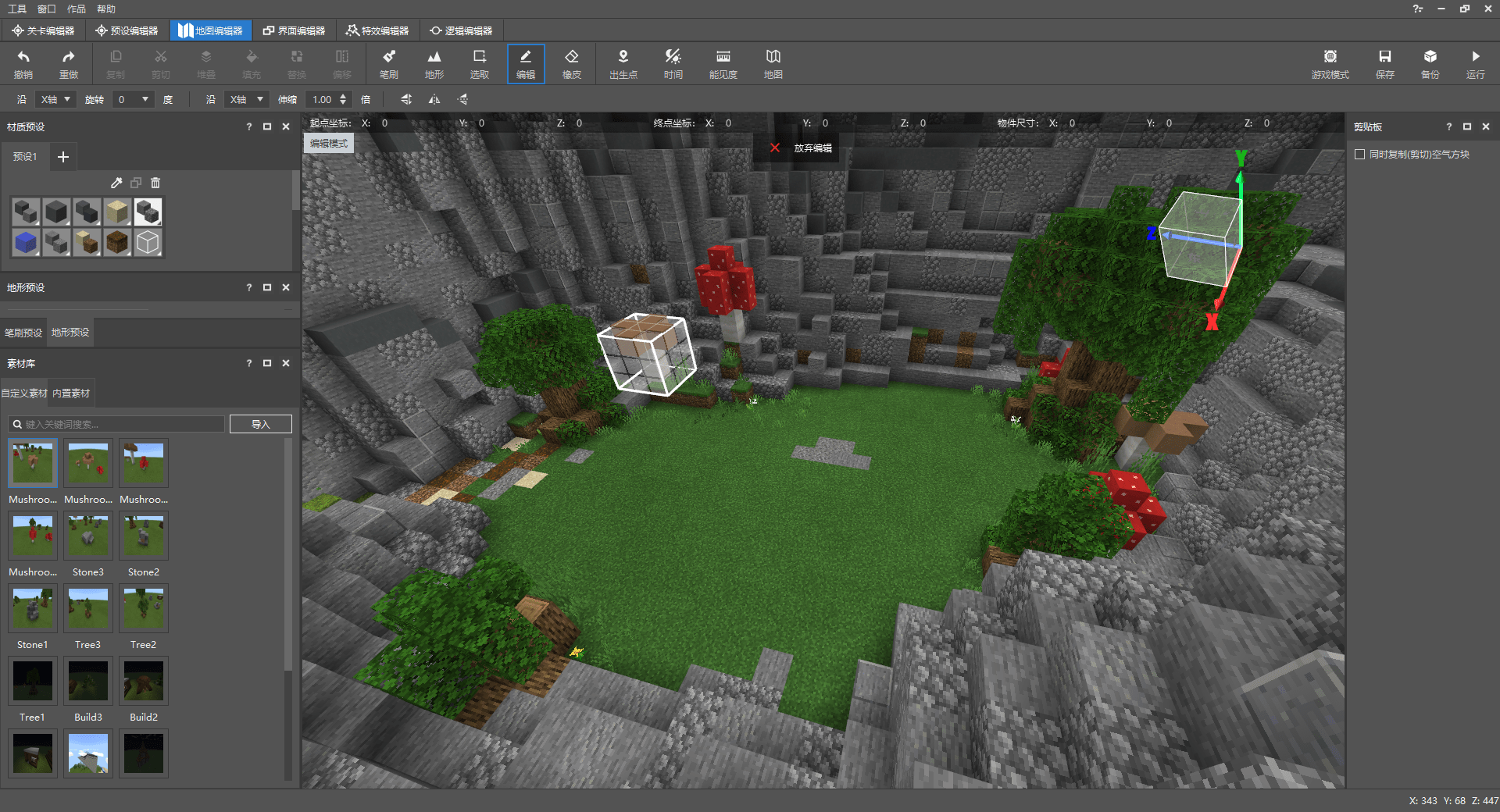
Task: Open the 工具 menu
Action: tap(16, 9)
